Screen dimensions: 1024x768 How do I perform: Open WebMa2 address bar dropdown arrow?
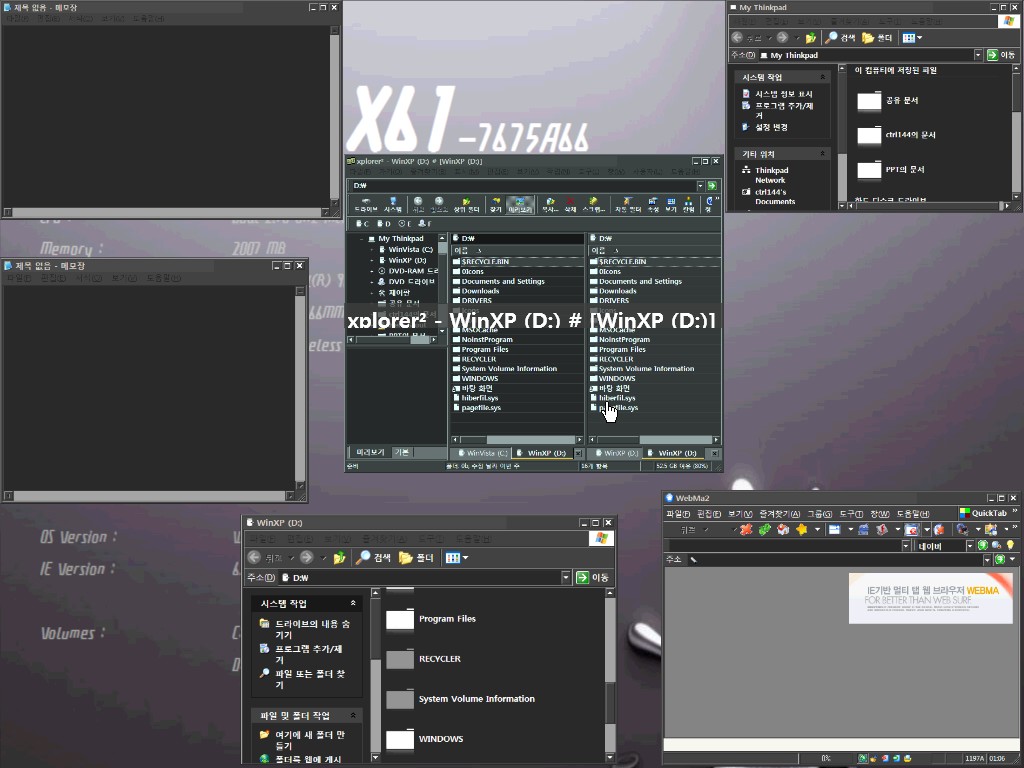(987, 560)
